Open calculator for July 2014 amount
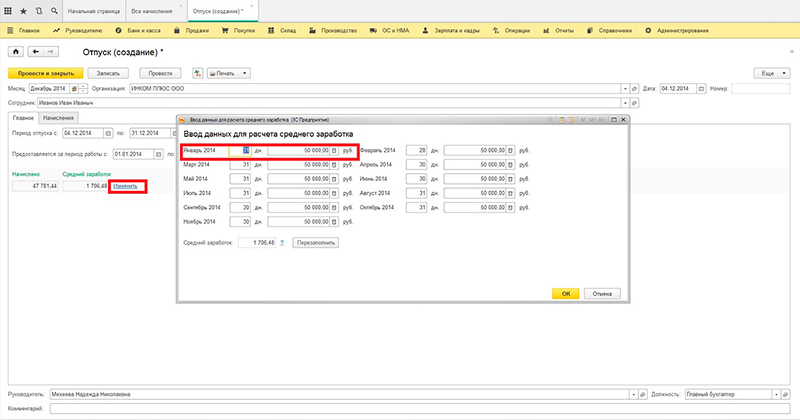The height and width of the screenshot is (420, 800). point(334,193)
